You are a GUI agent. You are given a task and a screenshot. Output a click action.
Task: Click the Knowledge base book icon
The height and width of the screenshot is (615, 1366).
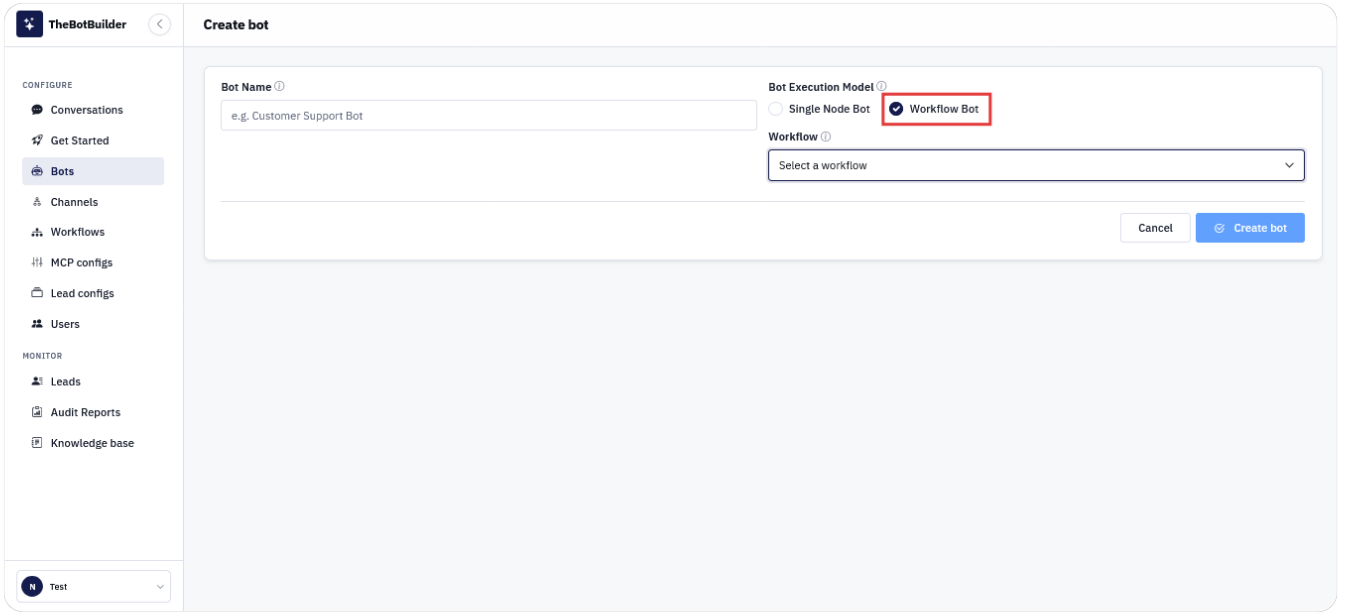click(37, 443)
